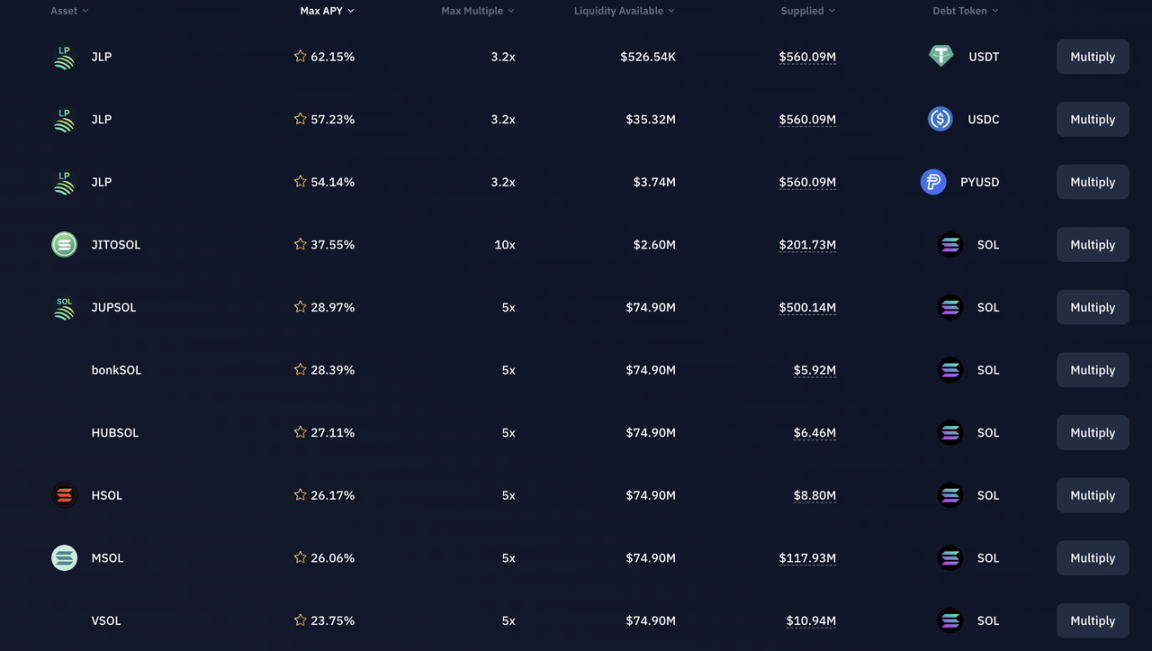Sort by Asset column header

(69, 11)
